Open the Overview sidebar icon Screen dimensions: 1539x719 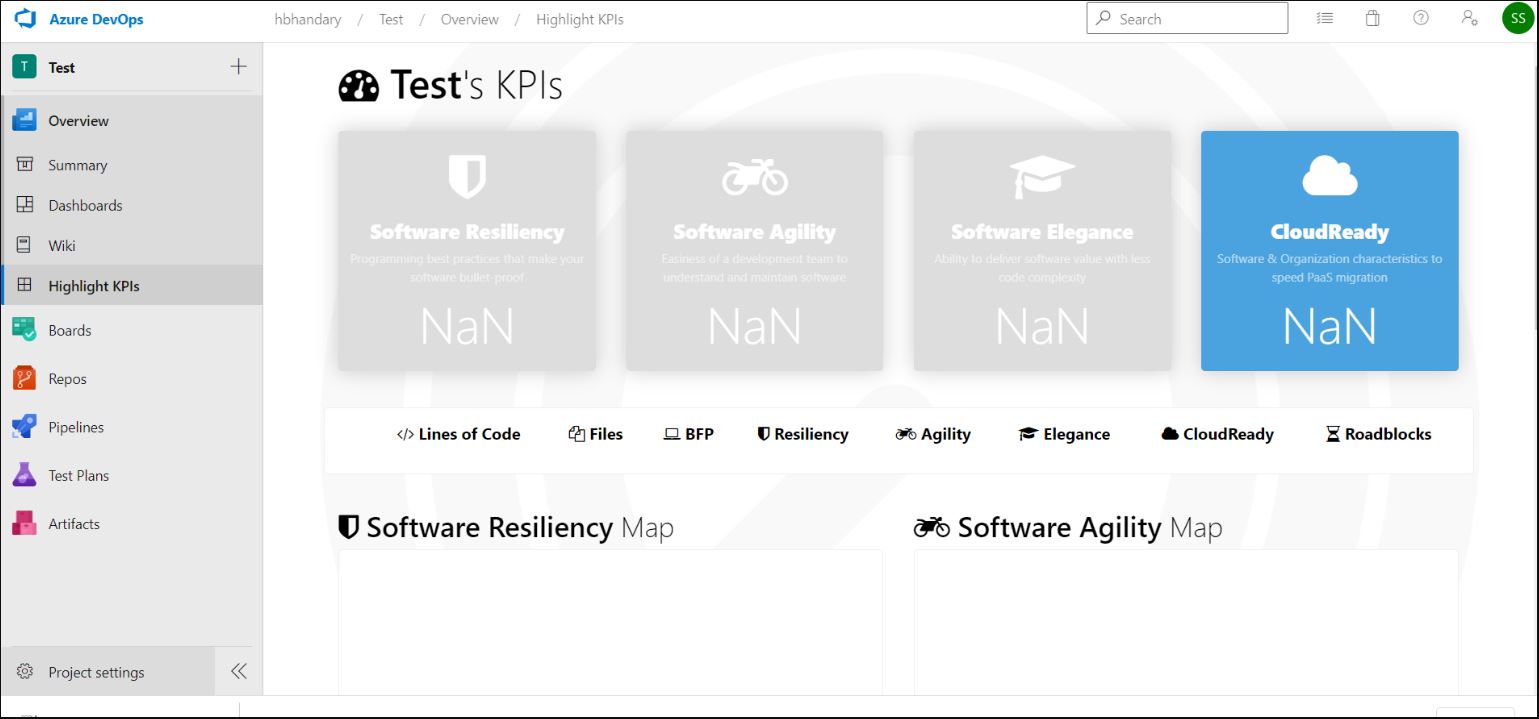[24, 121]
